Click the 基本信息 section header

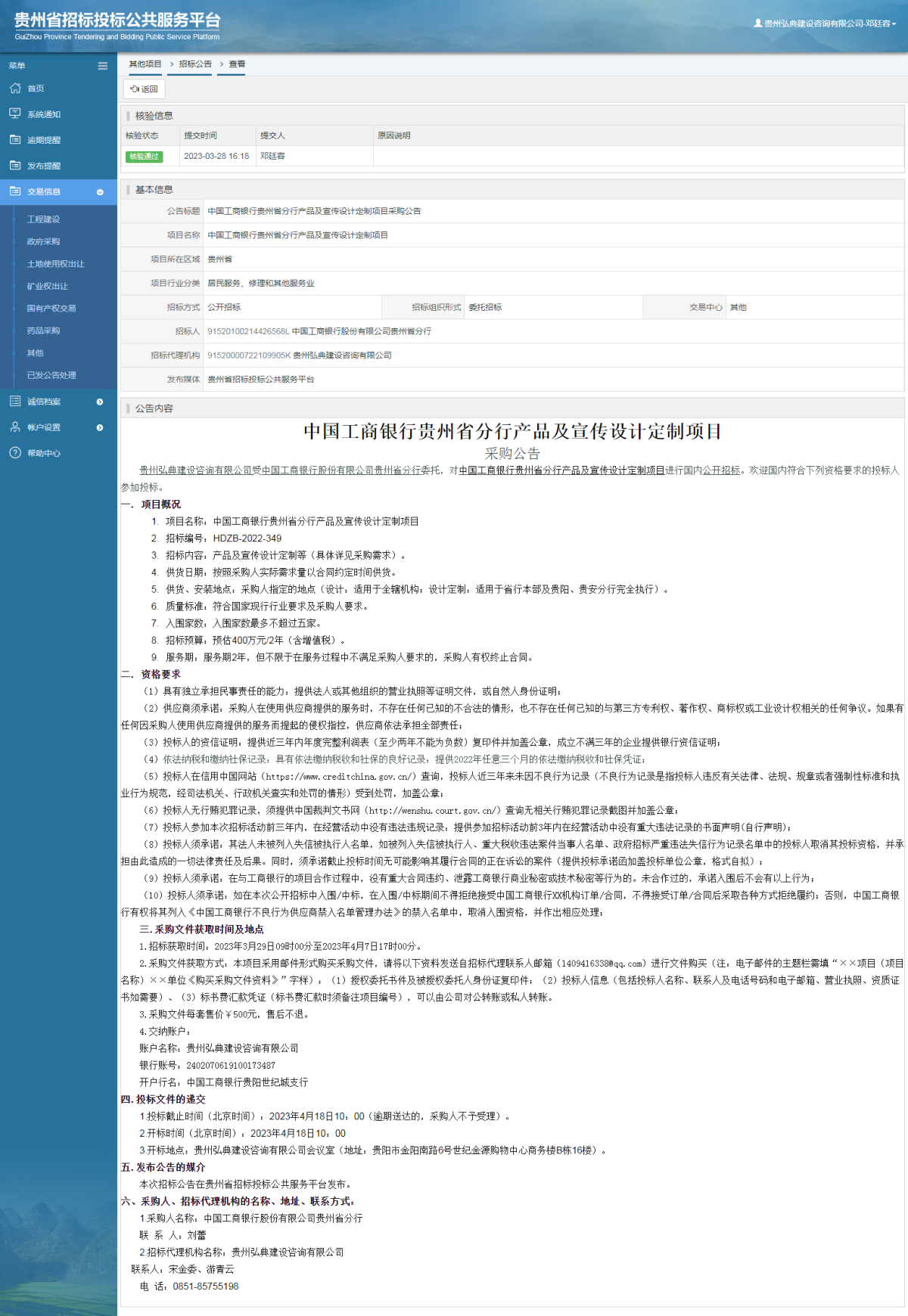click(x=154, y=190)
